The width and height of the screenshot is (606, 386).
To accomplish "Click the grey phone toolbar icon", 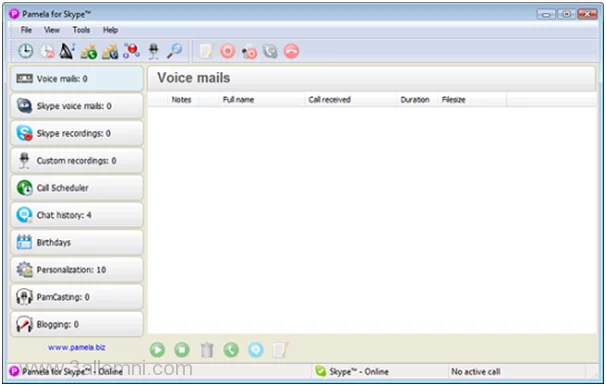I will [270, 51].
